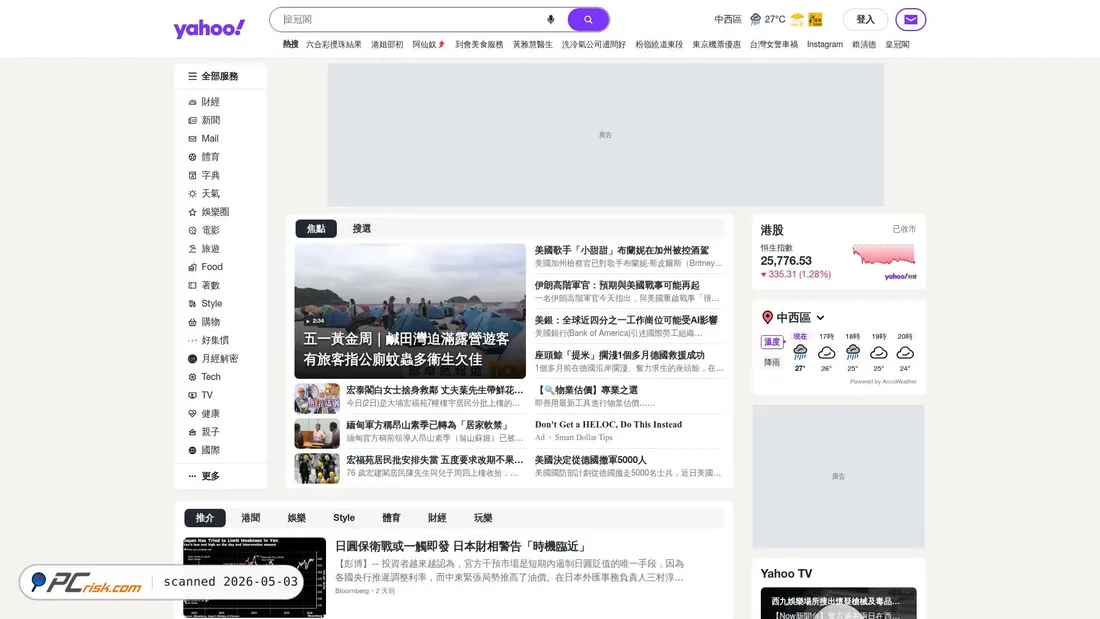
Task: Click the 電影 movie icon in sidebar
Action: point(192,230)
